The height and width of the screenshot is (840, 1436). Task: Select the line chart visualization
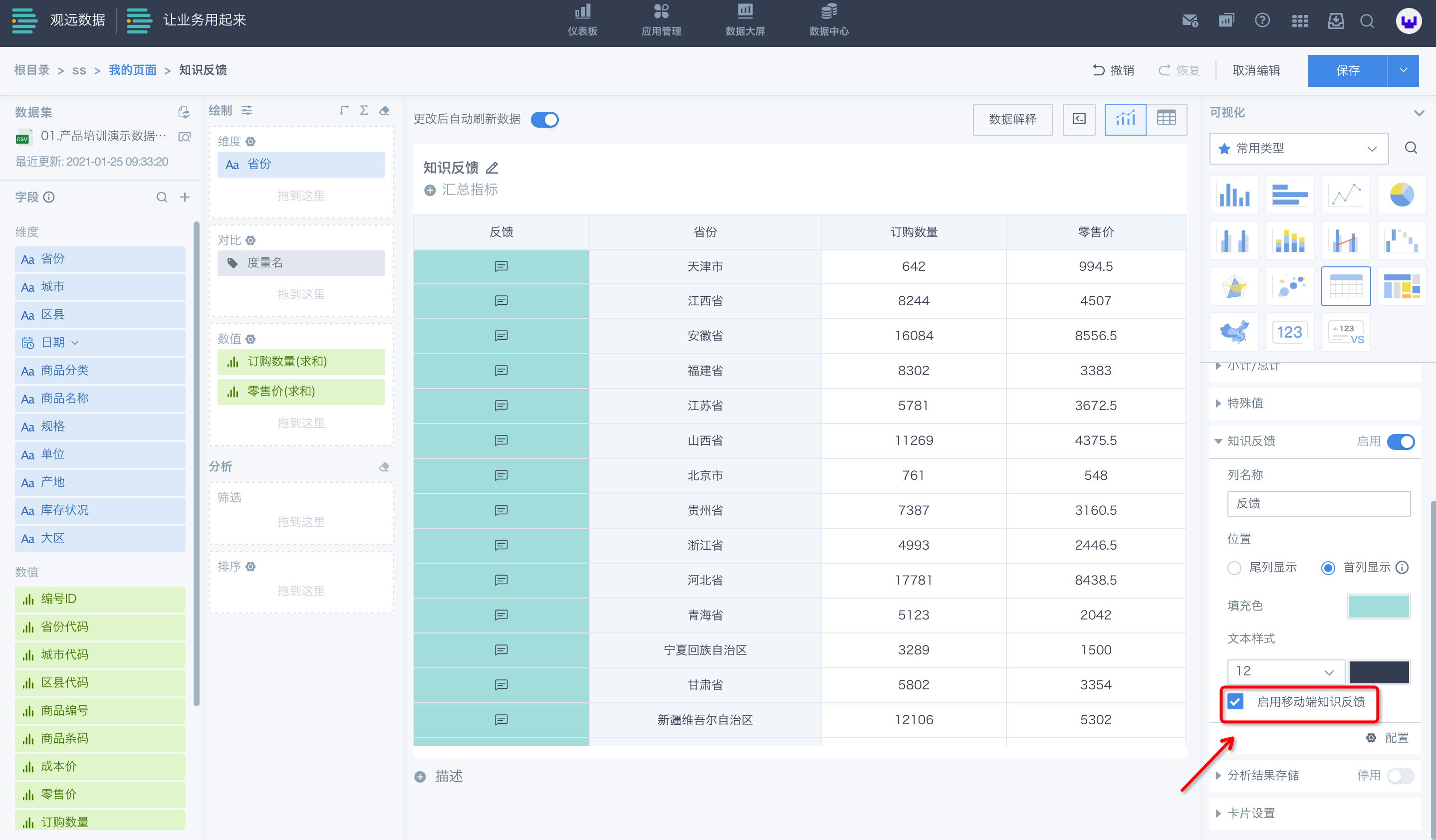(1346, 195)
